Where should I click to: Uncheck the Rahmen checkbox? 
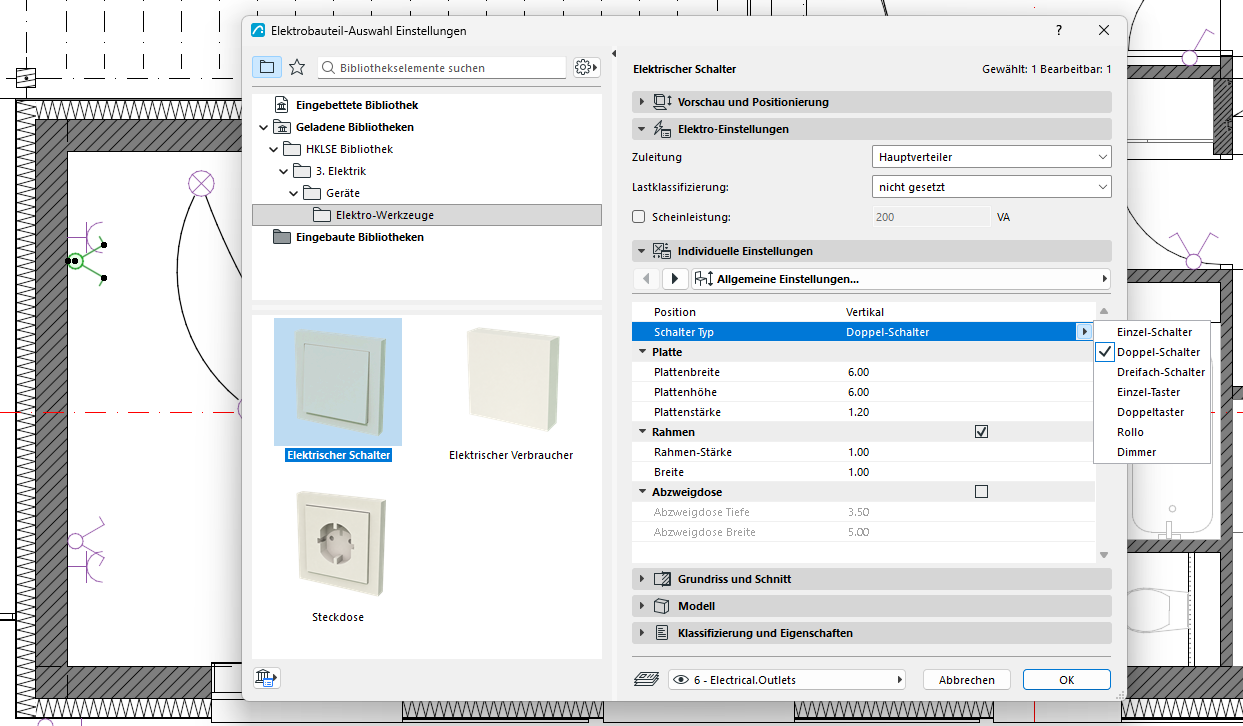click(x=981, y=432)
